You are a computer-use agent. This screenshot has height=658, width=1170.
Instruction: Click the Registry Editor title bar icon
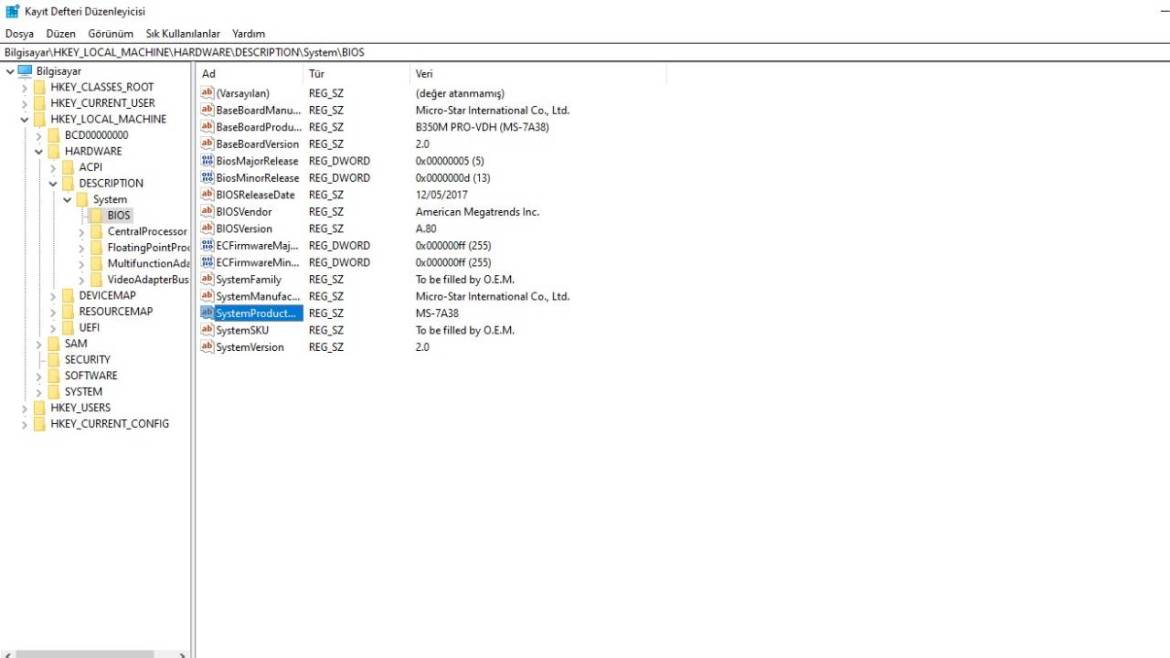tap(12, 11)
